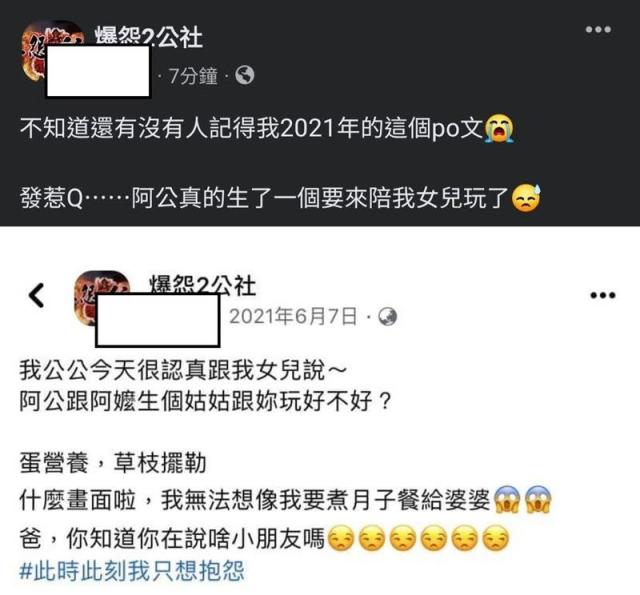The width and height of the screenshot is (640, 595).
Task: Open the three-dot menu on the dark post
Action: (x=598, y=29)
